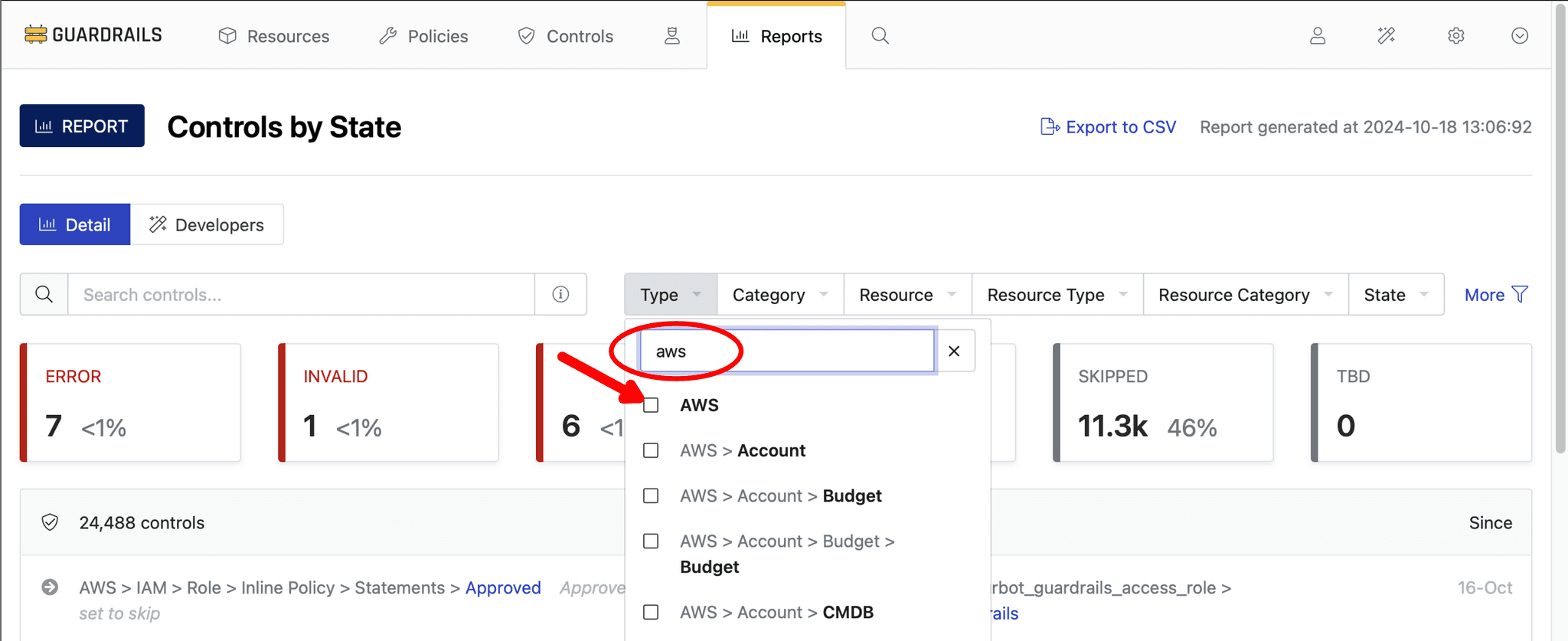Open the settings gear icon
Viewport: 1568px width, 641px height.
coord(1456,36)
